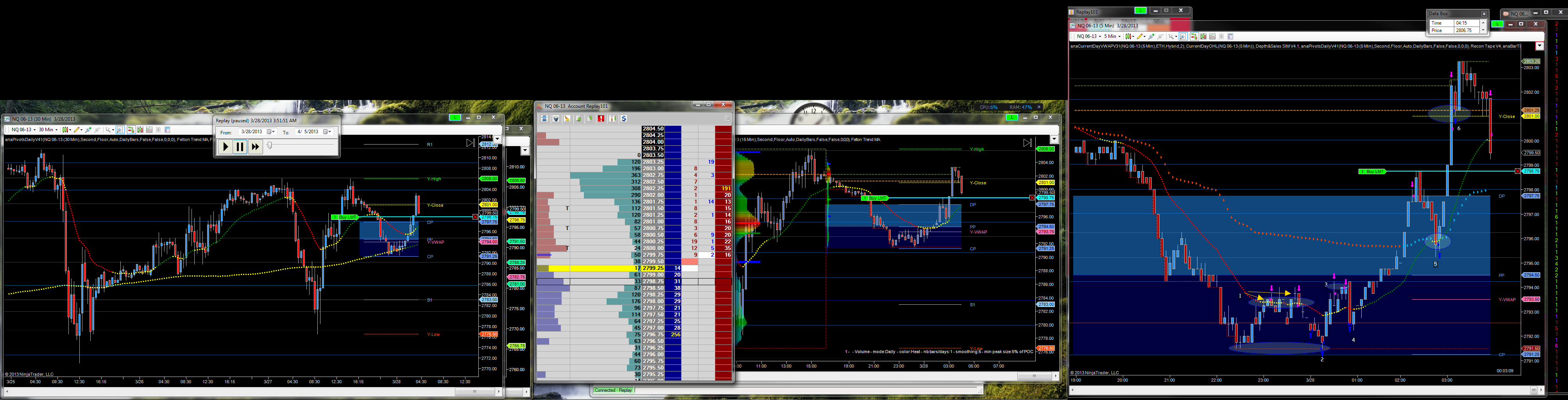Image resolution: width=1568 pixels, height=400 pixels.
Task: Click the 2804.50 price row in SuperDOM
Action: point(653,129)
